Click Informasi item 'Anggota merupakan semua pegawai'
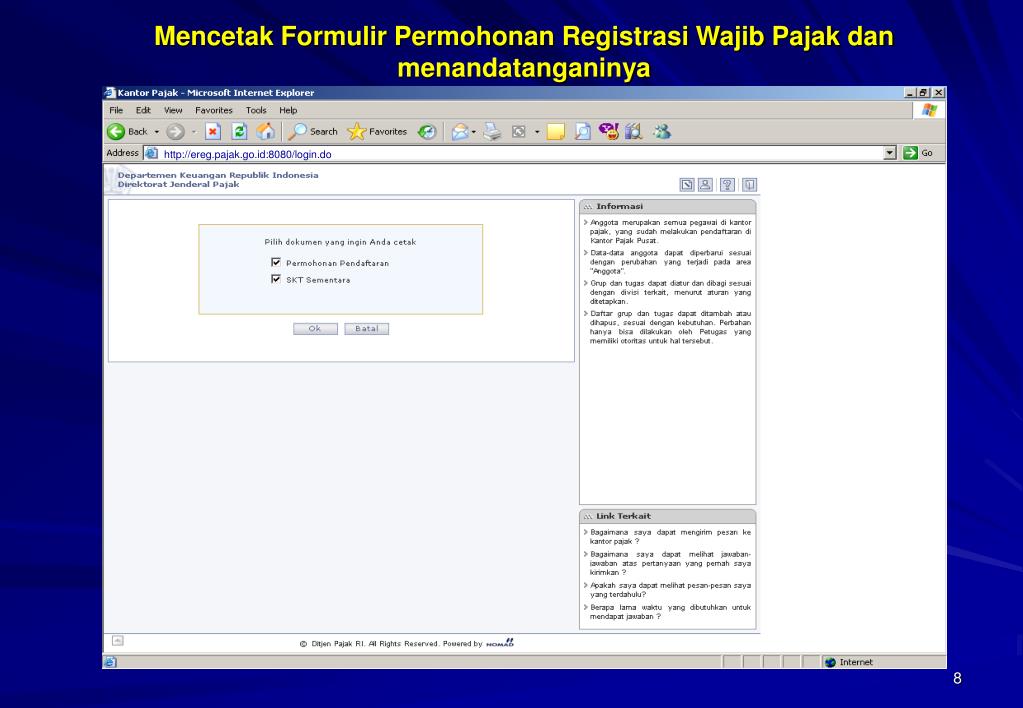The height and width of the screenshot is (708, 1023). coord(670,232)
